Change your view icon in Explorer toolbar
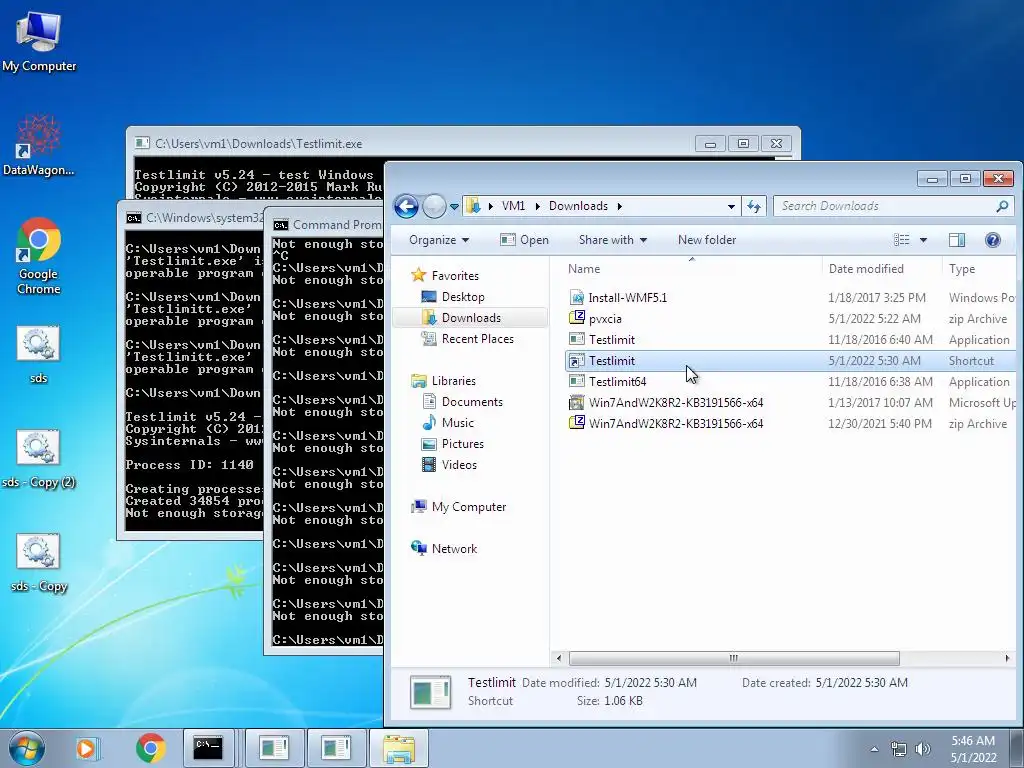This screenshot has height=768, width=1024. [901, 240]
